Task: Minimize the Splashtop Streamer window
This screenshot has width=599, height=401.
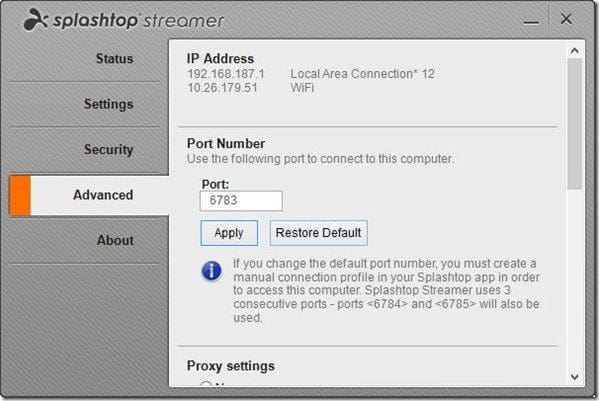Action: tap(531, 21)
